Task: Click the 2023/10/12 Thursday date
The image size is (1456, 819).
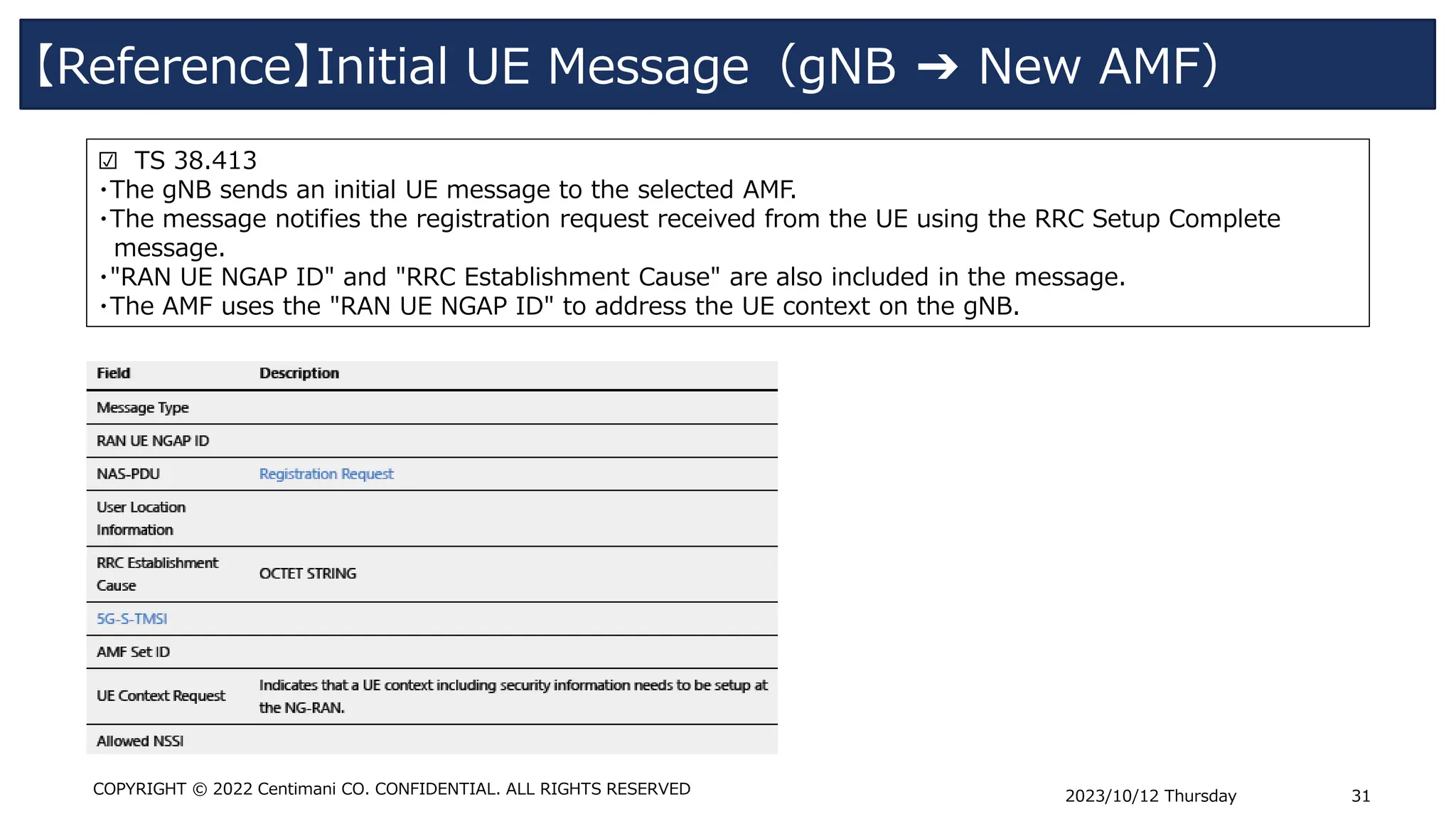Action: 1150,796
